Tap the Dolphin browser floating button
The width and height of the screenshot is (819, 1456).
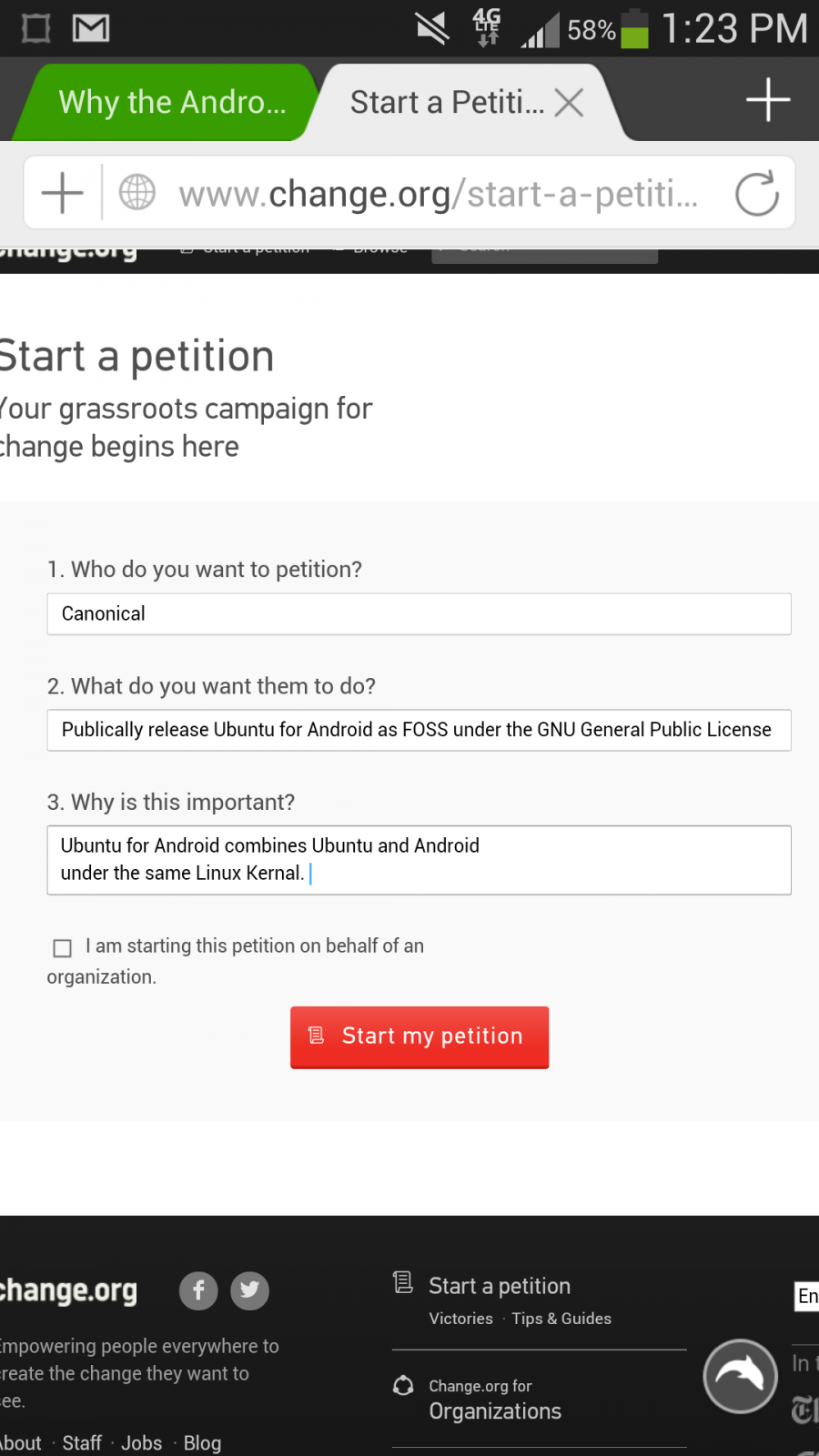740,1375
